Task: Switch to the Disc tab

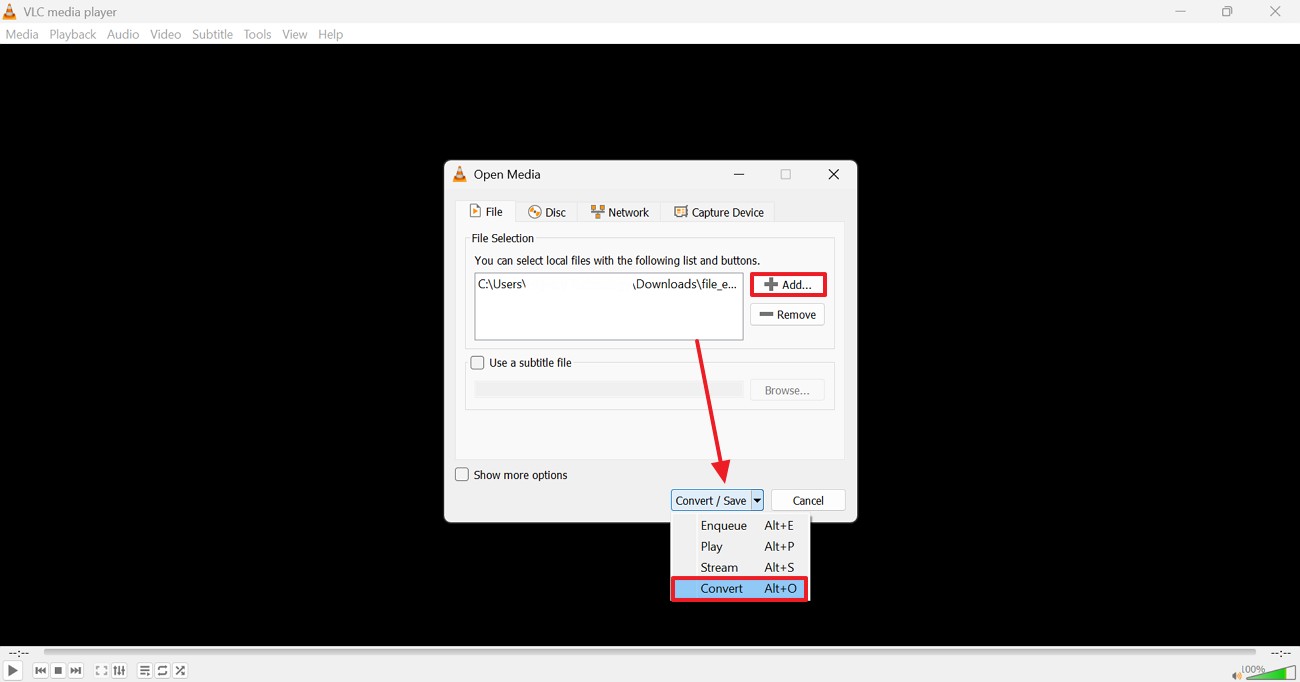Action: pyautogui.click(x=546, y=211)
